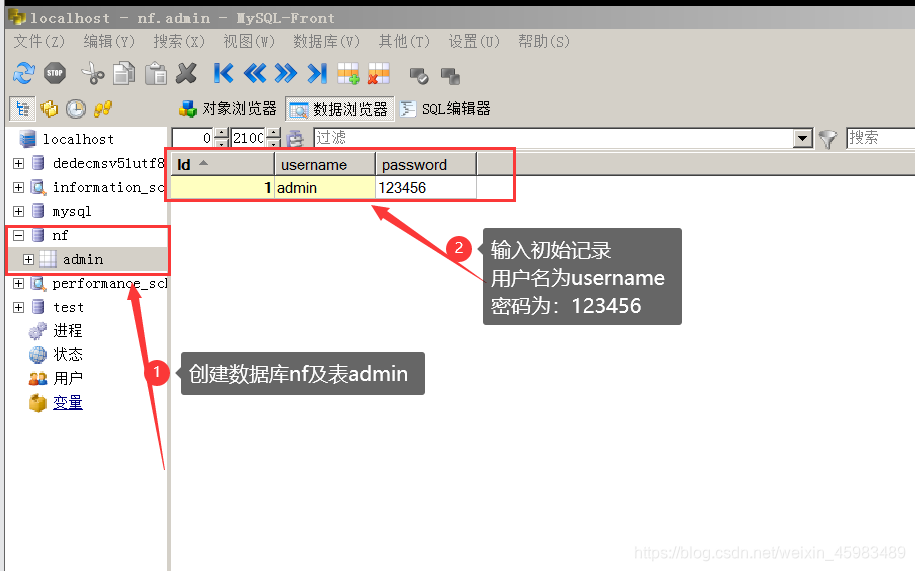The image size is (915, 571).
Task: Click the 变量 link in tree
Action: pyautogui.click(x=68, y=403)
